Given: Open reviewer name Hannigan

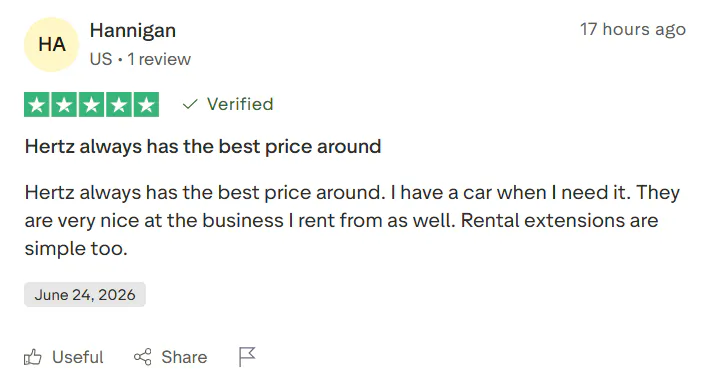Looking at the screenshot, I should 133,31.
